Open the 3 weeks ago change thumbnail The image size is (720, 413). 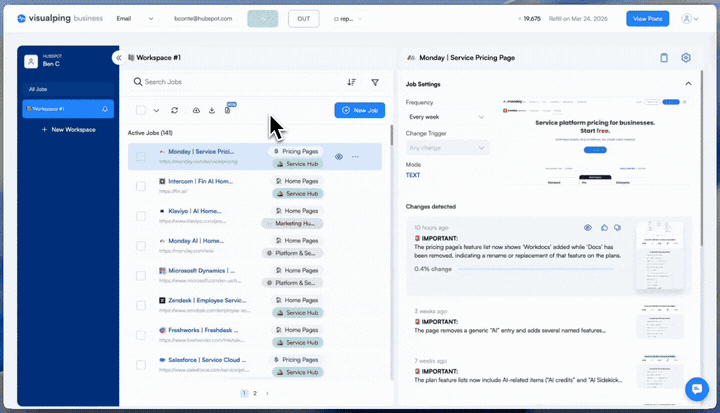point(659,321)
